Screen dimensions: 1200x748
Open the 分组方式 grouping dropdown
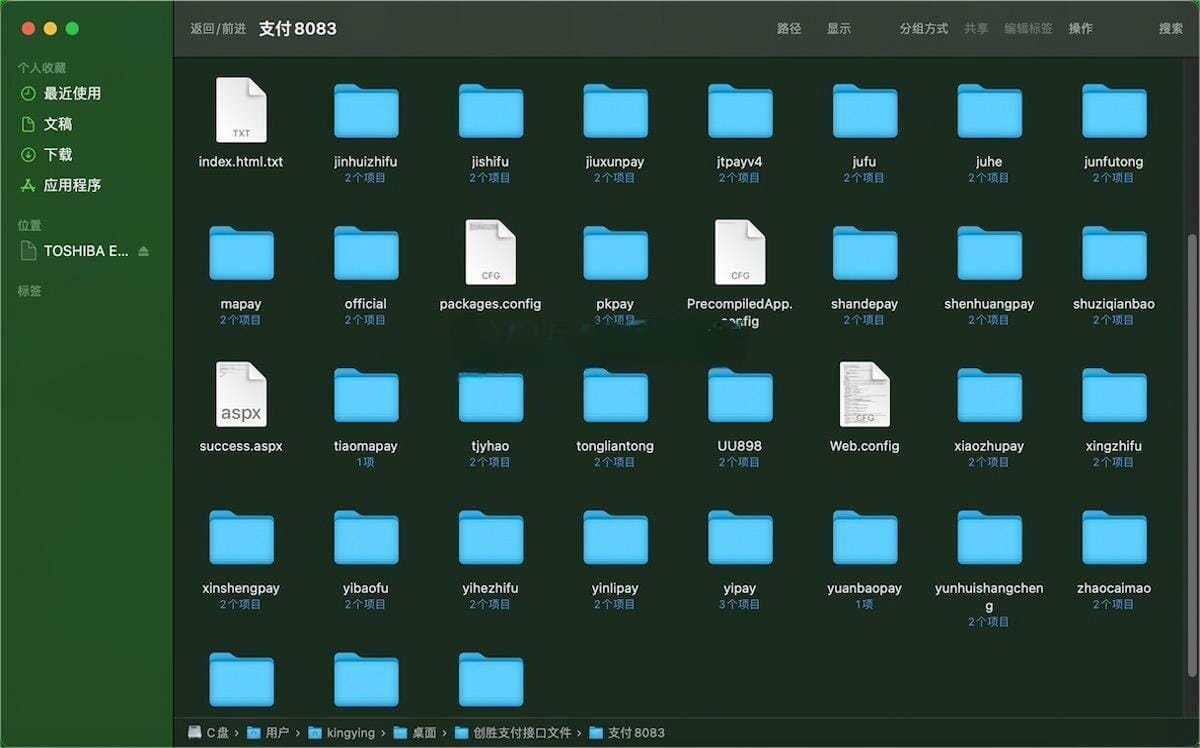[x=923, y=29]
